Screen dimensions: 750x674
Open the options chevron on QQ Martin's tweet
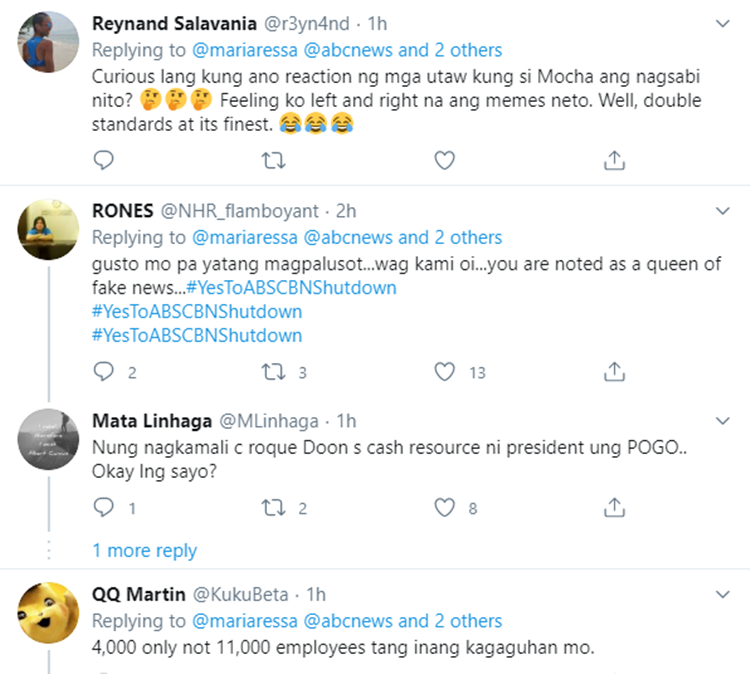(726, 596)
